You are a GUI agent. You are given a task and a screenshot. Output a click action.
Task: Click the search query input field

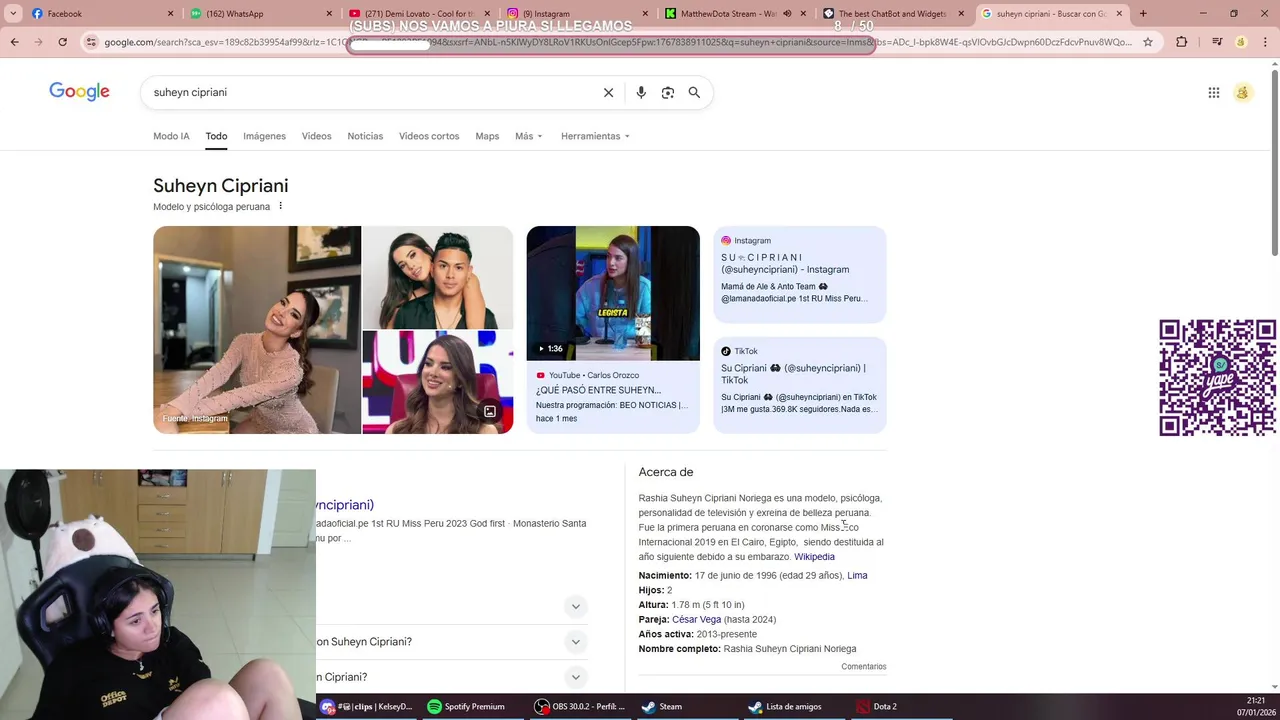click(x=370, y=92)
